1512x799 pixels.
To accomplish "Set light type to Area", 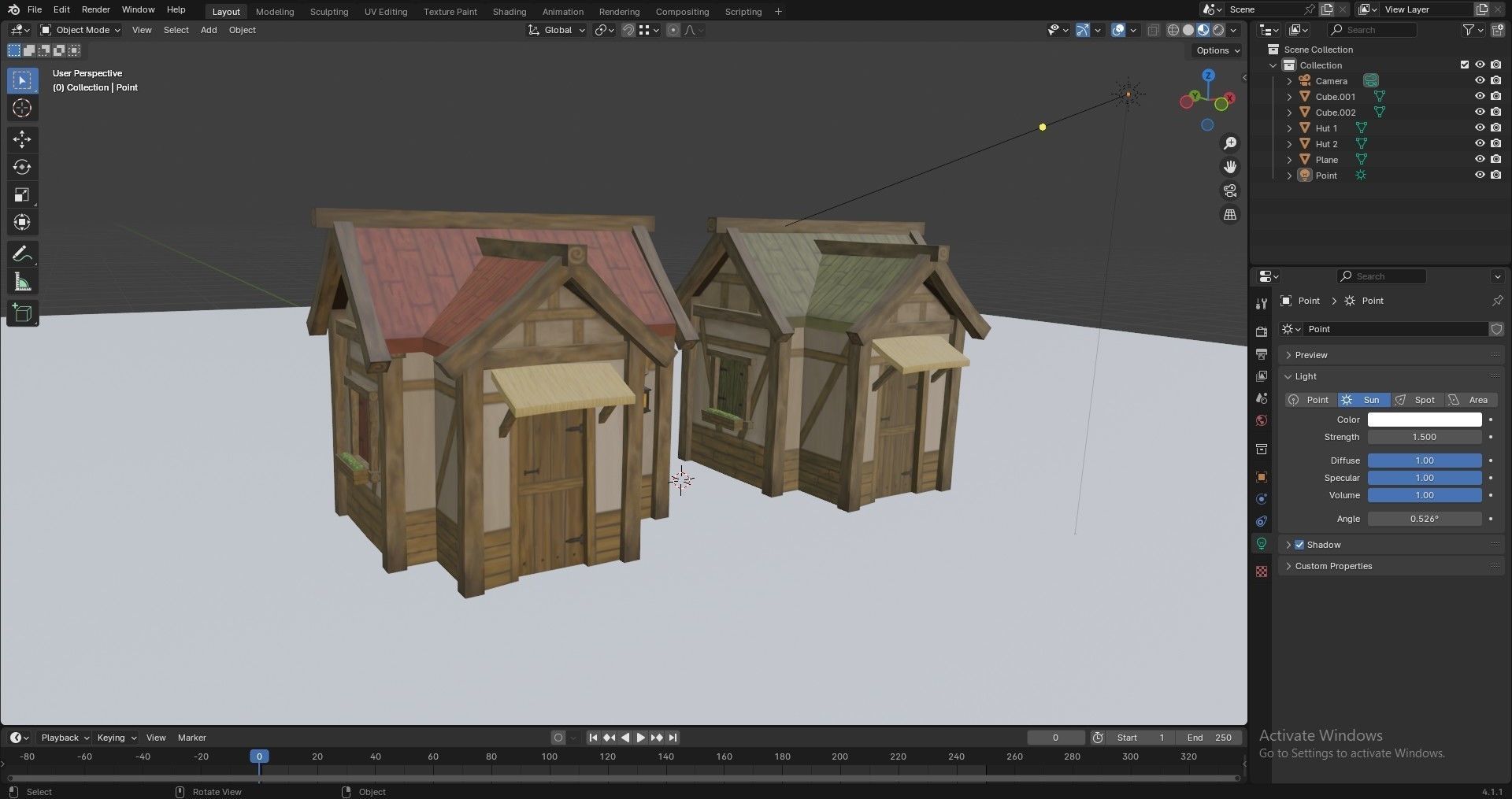I will (x=1470, y=400).
